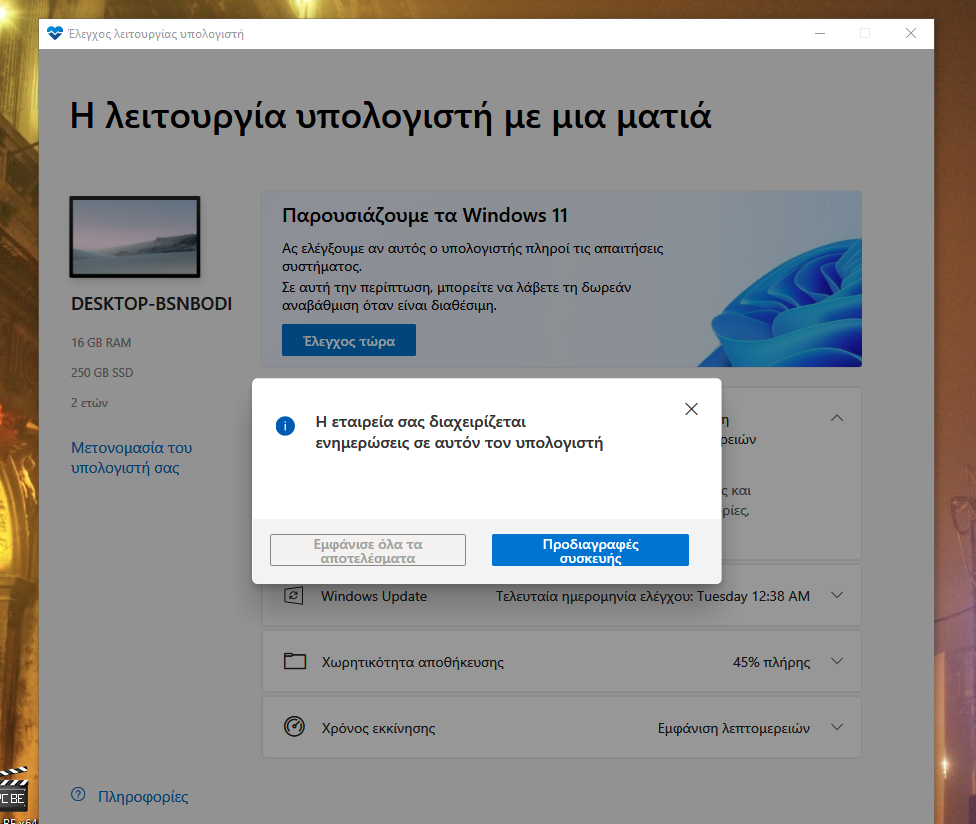Click the Tuesday 12:38 AM last-check text
The width and height of the screenshot is (976, 824).
point(753,596)
